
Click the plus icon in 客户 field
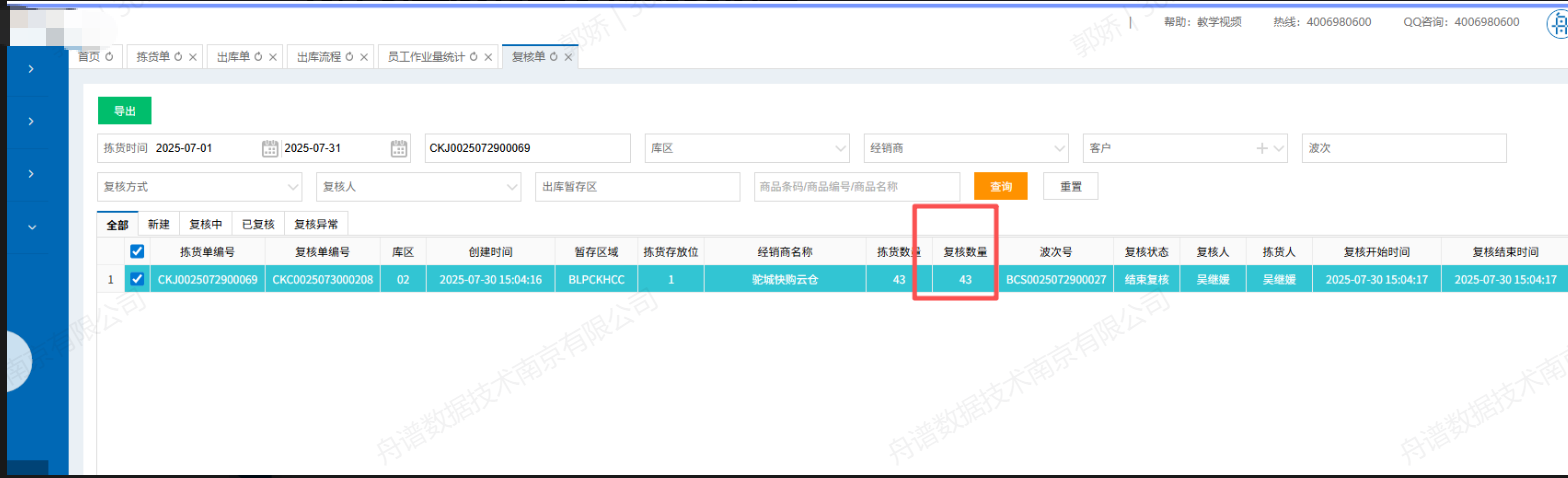(x=1263, y=148)
